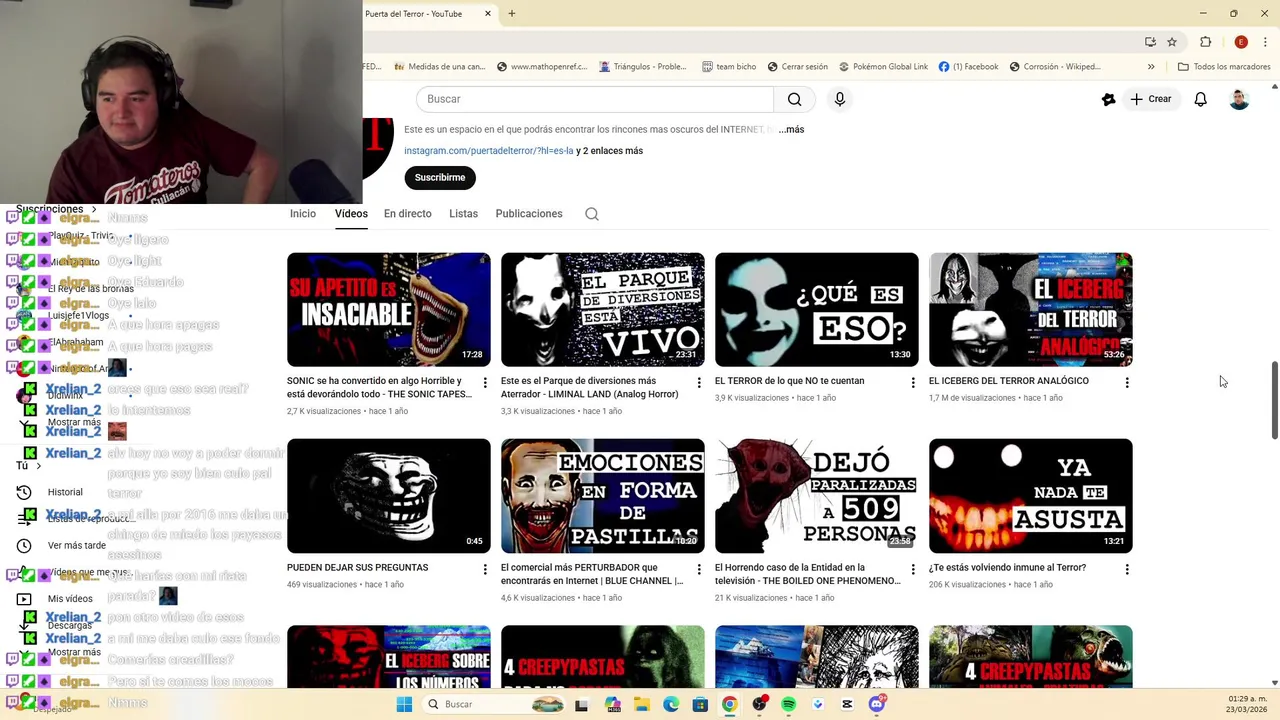Play the ¿QUÉ ES ESO? thumbnail

pyautogui.click(x=817, y=310)
